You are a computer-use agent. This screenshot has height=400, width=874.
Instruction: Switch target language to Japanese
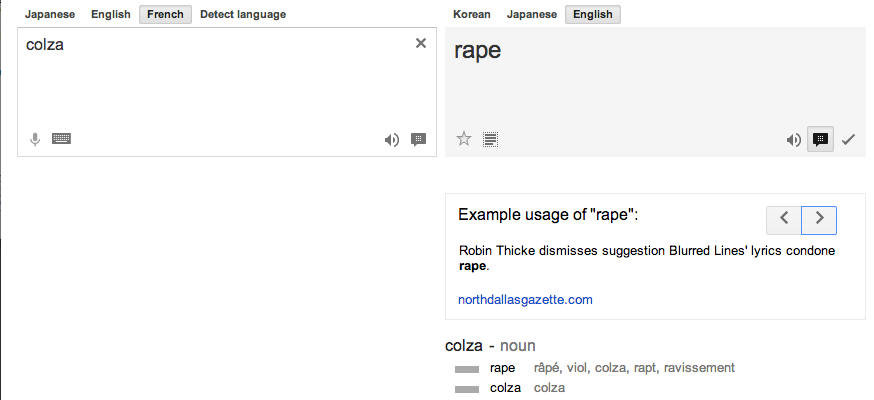(532, 15)
